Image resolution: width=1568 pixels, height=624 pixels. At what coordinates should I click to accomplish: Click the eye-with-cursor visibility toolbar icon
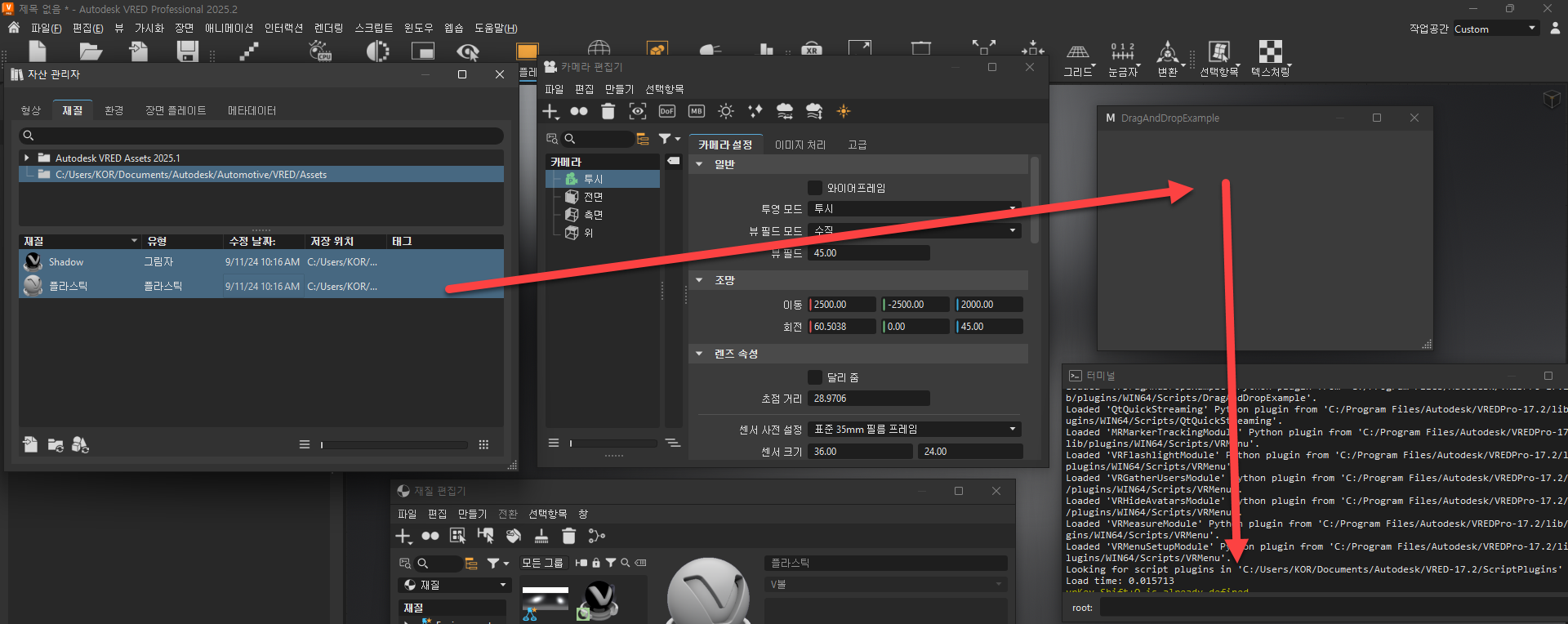coord(468,52)
